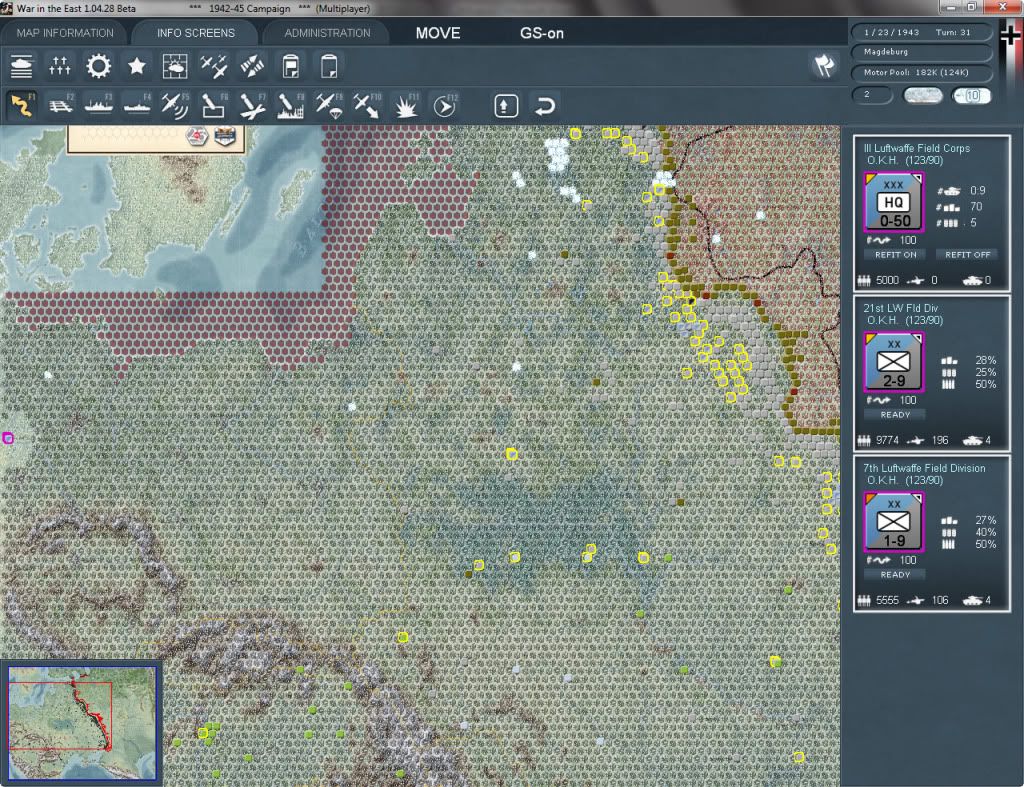Click the undo move arrow icon
This screenshot has width=1024, height=787.
(545, 106)
